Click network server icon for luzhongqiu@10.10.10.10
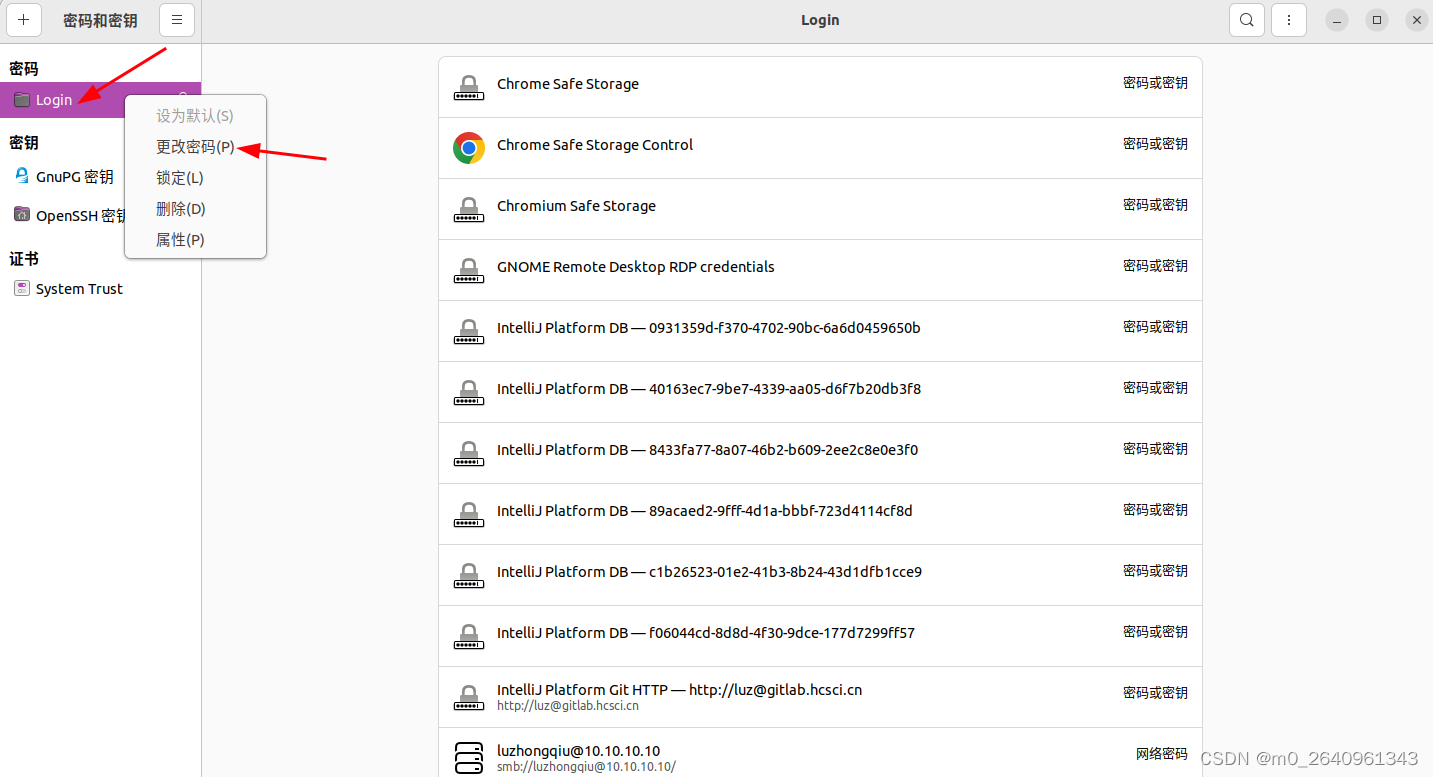Screen dimensions: 1433x777 click(468, 757)
